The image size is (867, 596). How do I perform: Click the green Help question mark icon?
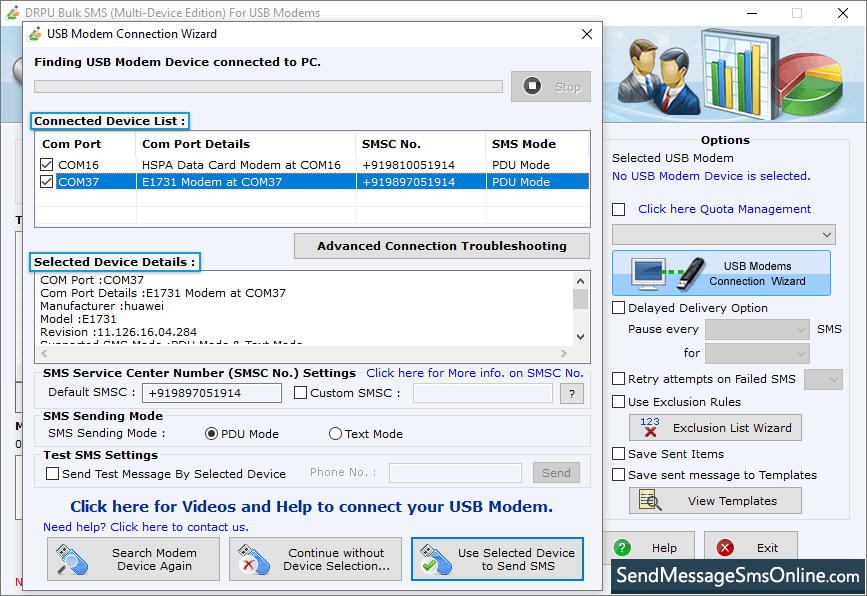tap(623, 548)
